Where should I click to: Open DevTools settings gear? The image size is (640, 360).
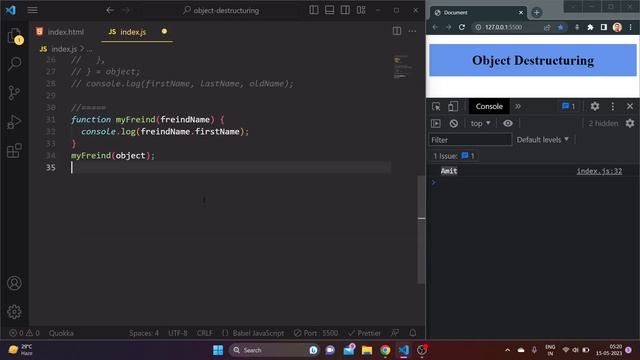pos(595,107)
